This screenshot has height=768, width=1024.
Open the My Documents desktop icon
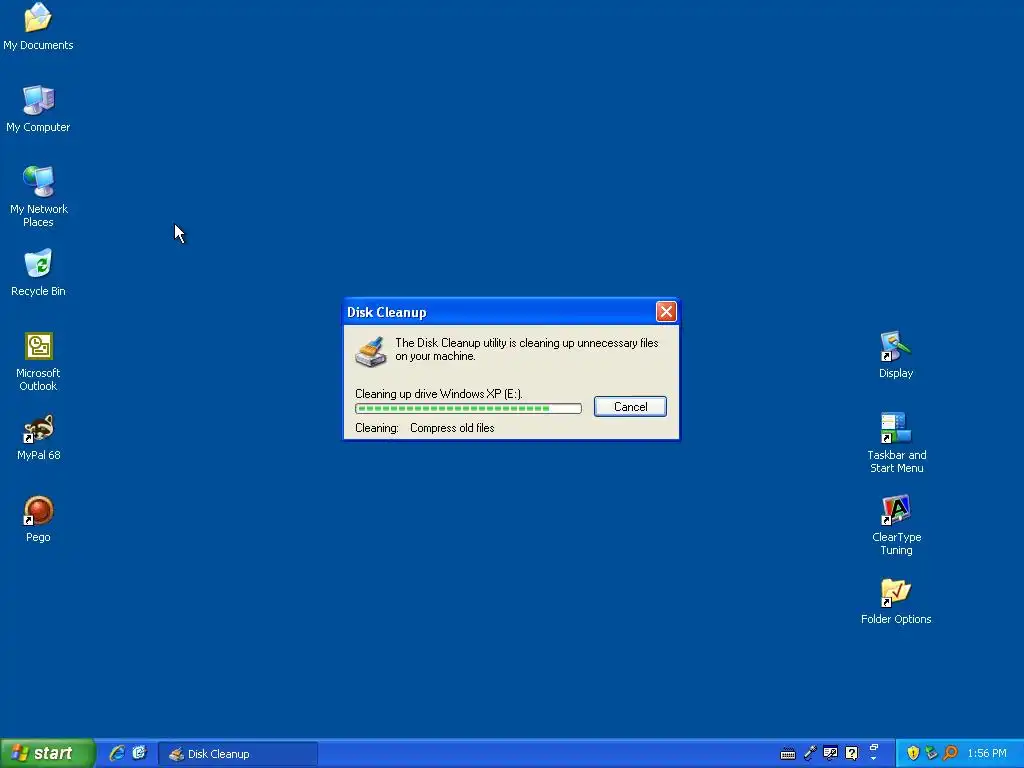38,27
